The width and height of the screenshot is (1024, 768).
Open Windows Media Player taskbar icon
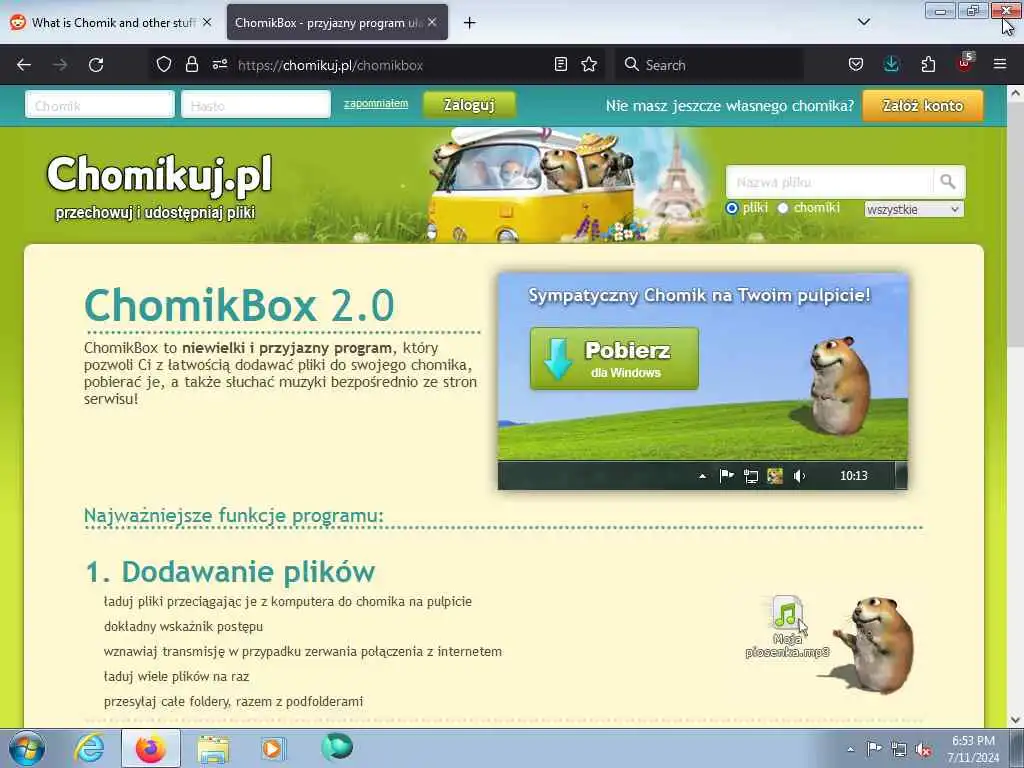273,748
